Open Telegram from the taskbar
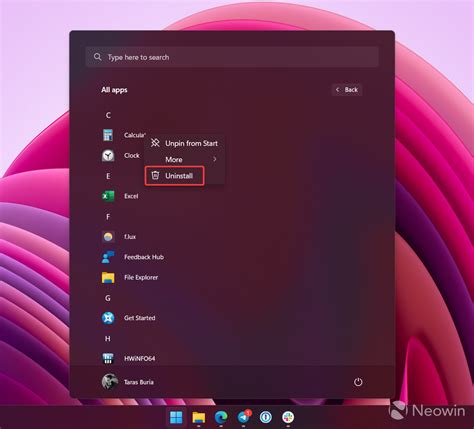 tap(244, 417)
